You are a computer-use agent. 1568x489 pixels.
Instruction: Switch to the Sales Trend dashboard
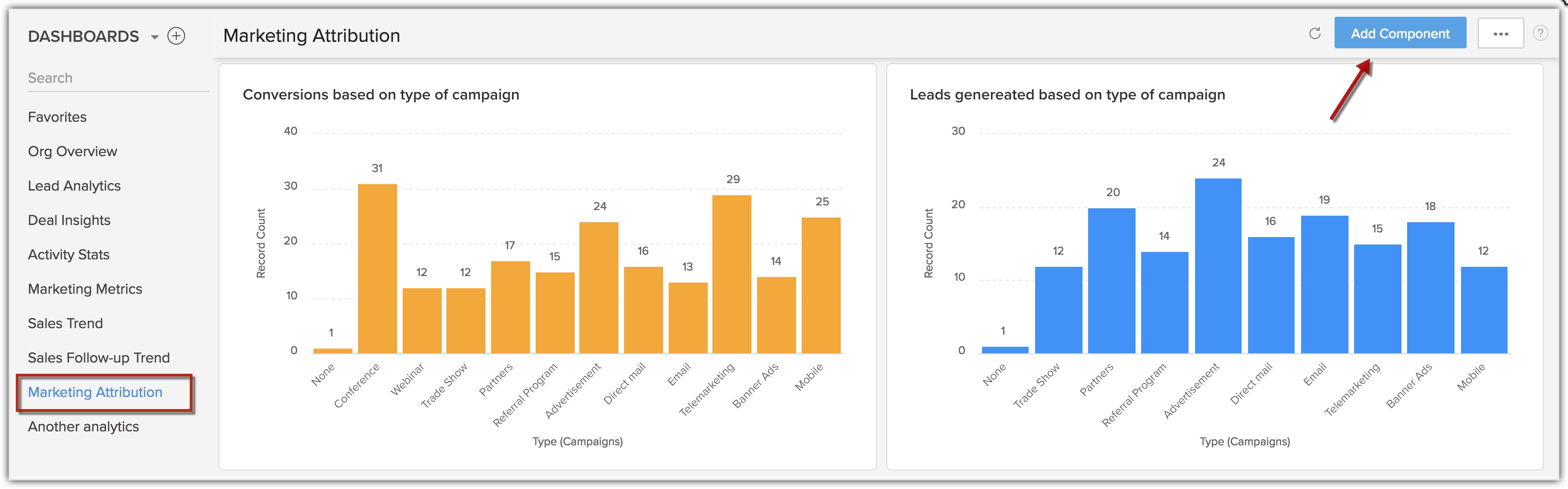[65, 323]
